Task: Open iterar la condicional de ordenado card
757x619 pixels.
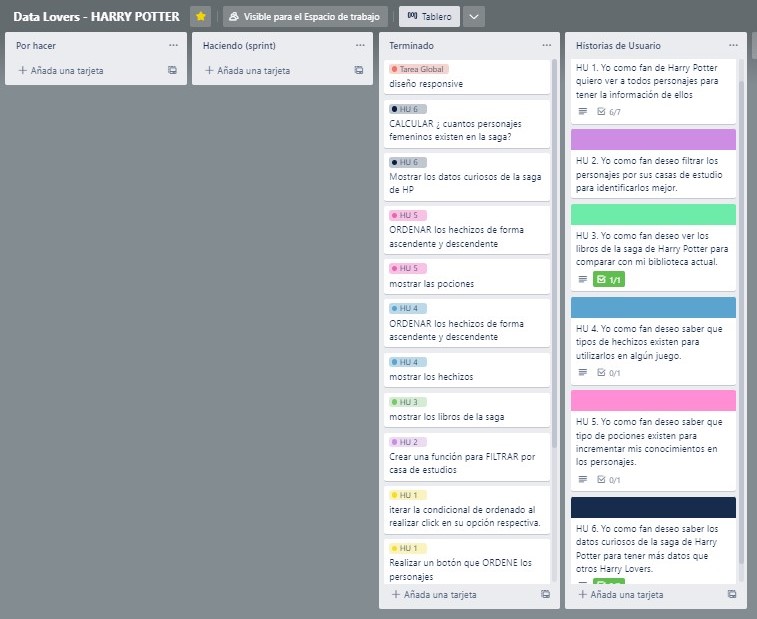Action: (x=467, y=509)
